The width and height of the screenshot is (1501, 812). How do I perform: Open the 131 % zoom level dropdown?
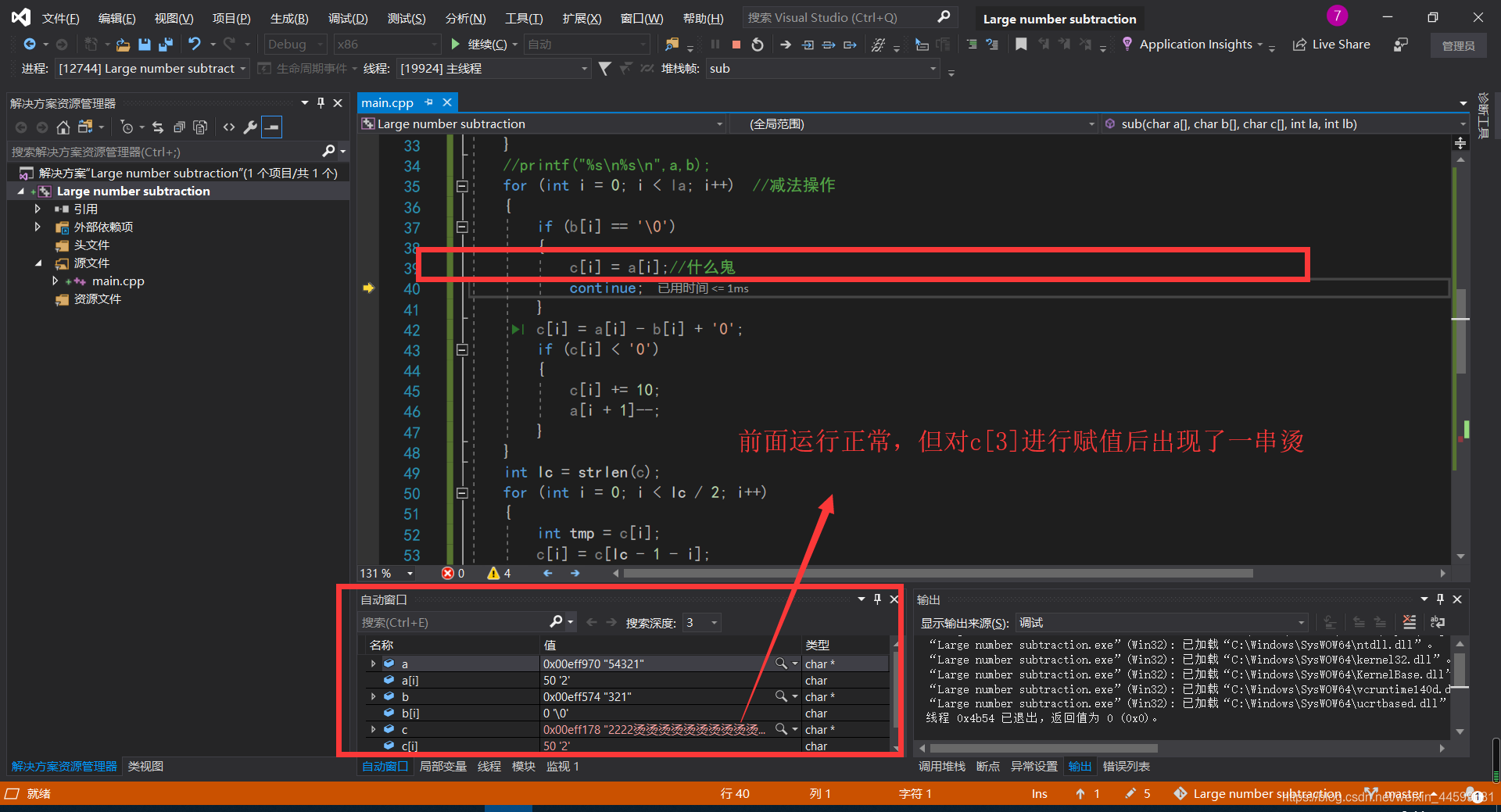(x=387, y=574)
